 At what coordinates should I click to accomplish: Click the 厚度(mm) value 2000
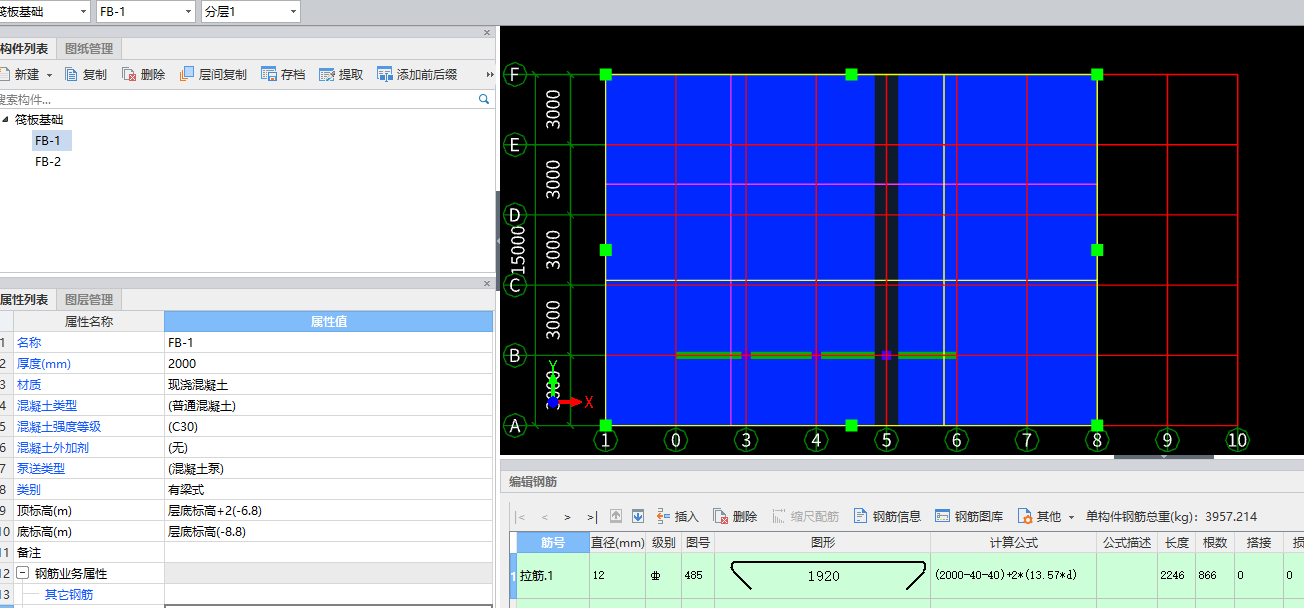[x=328, y=363]
